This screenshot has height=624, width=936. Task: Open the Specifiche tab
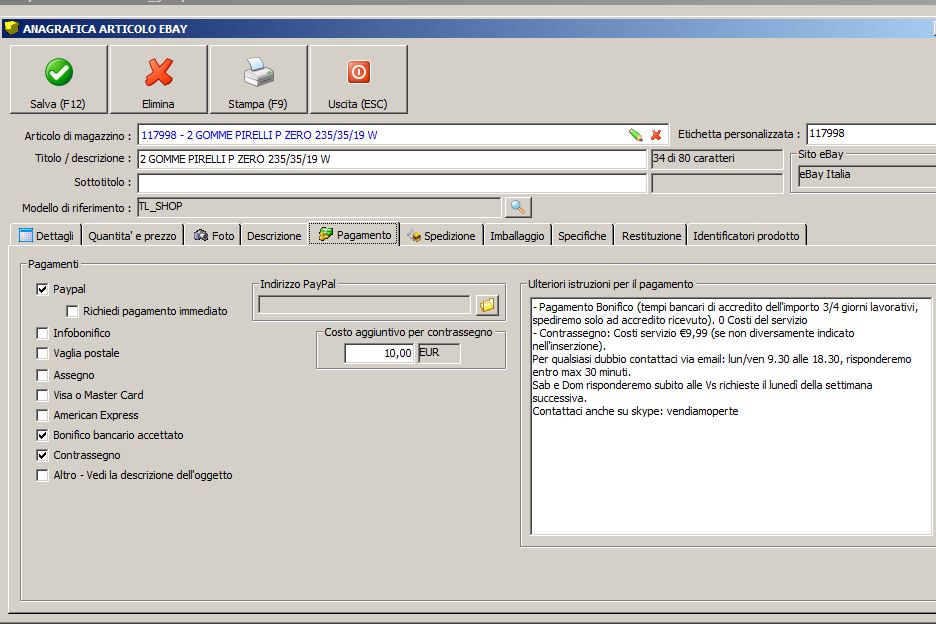[582, 235]
